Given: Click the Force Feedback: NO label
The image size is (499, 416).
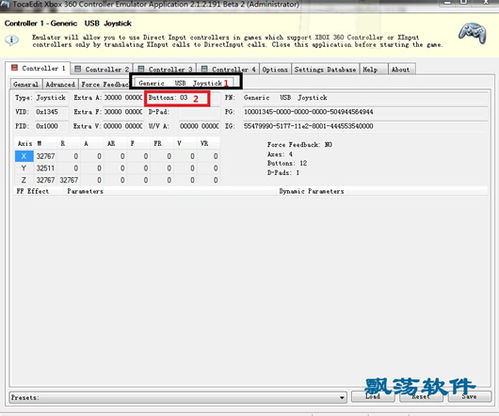Looking at the screenshot, I should (299, 145).
